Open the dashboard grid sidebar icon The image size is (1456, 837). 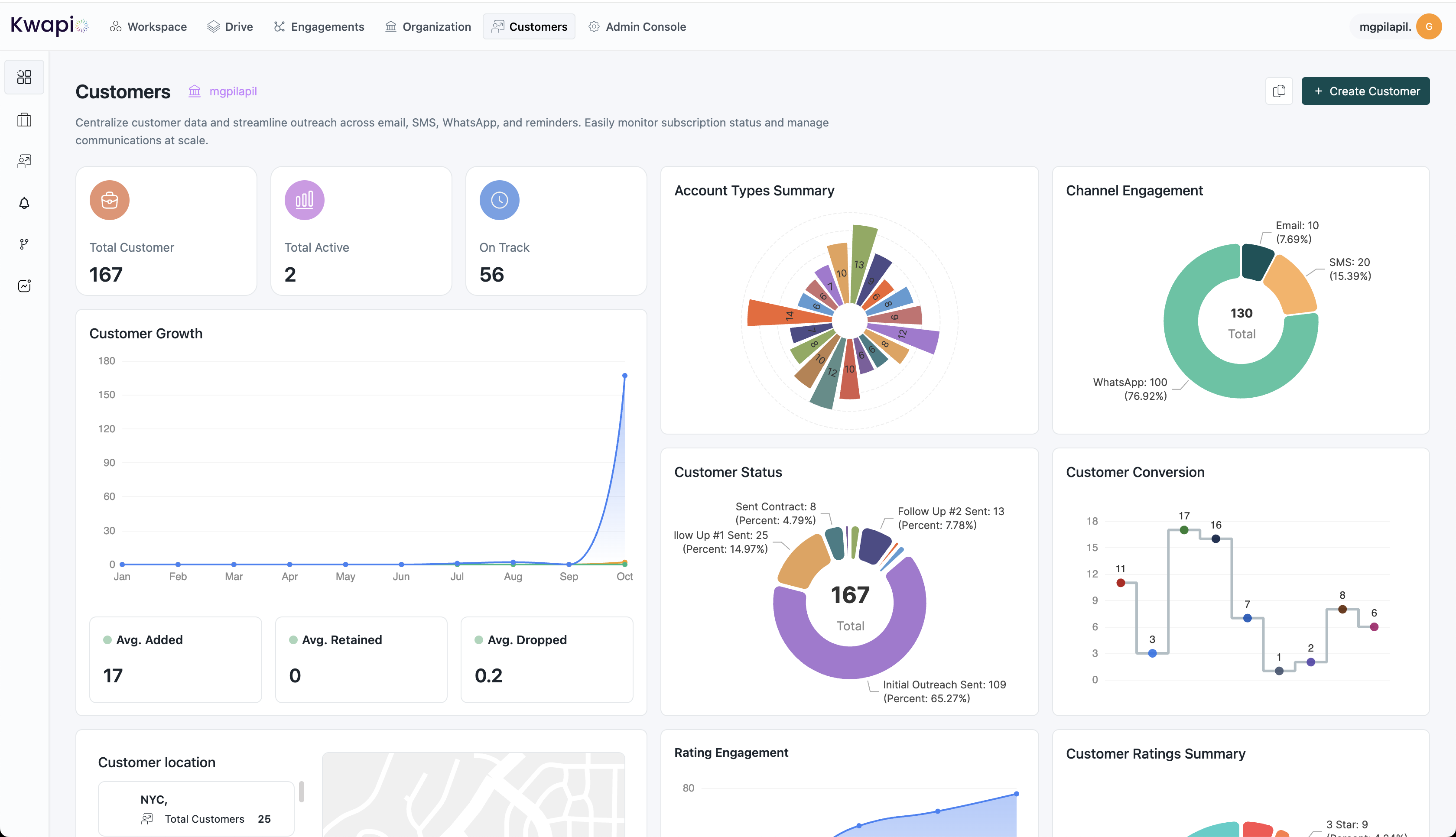[x=24, y=77]
